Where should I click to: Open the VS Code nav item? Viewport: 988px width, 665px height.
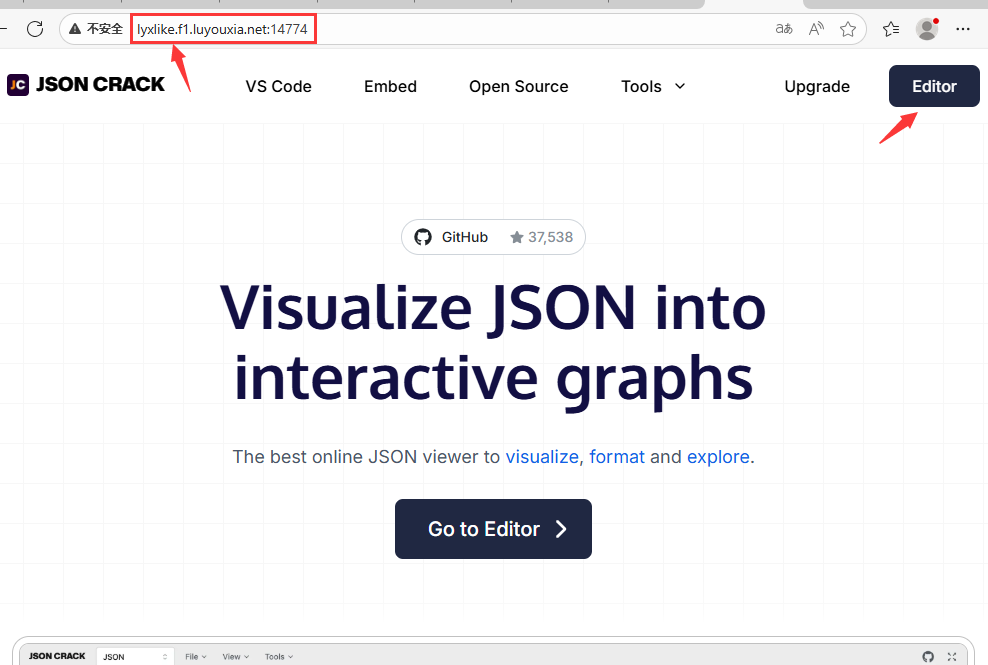click(x=279, y=86)
